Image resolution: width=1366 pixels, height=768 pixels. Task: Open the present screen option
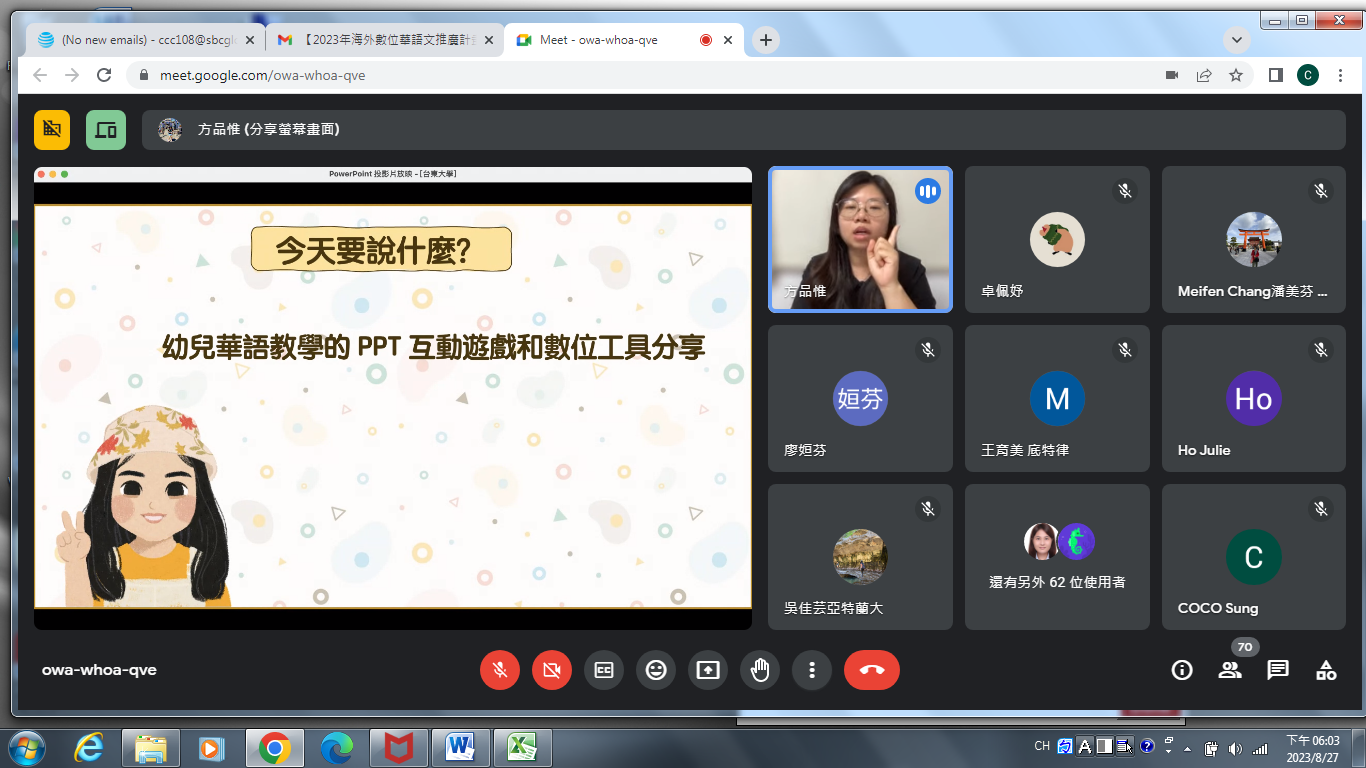pos(708,670)
